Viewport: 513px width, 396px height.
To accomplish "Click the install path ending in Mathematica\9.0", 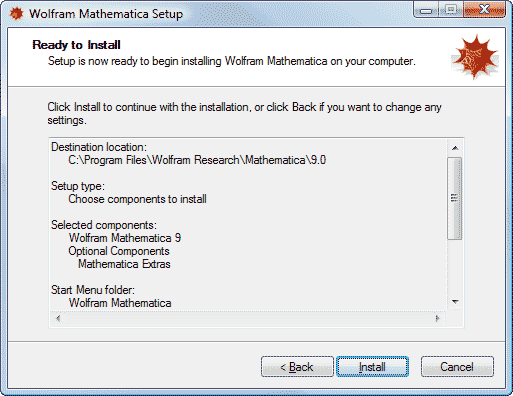I will click(x=197, y=160).
